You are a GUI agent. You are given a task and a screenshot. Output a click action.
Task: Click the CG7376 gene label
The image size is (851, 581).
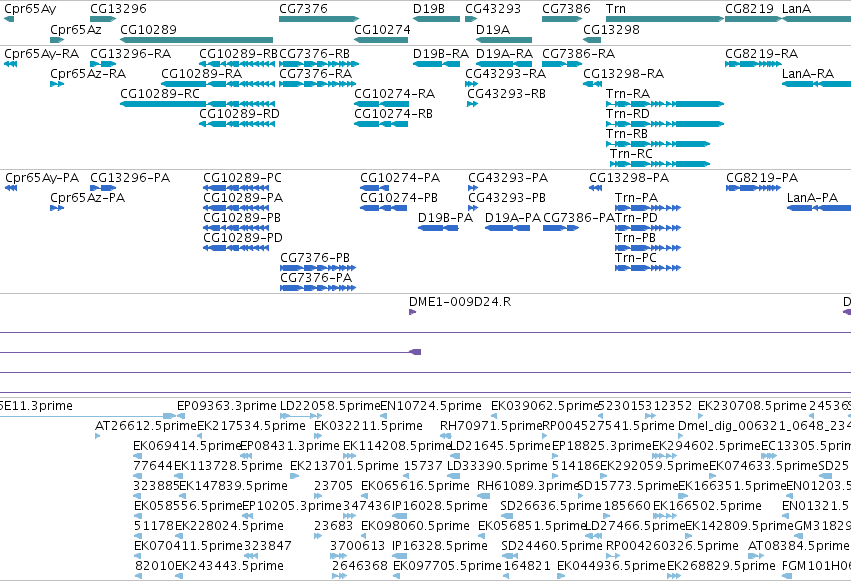(x=303, y=9)
